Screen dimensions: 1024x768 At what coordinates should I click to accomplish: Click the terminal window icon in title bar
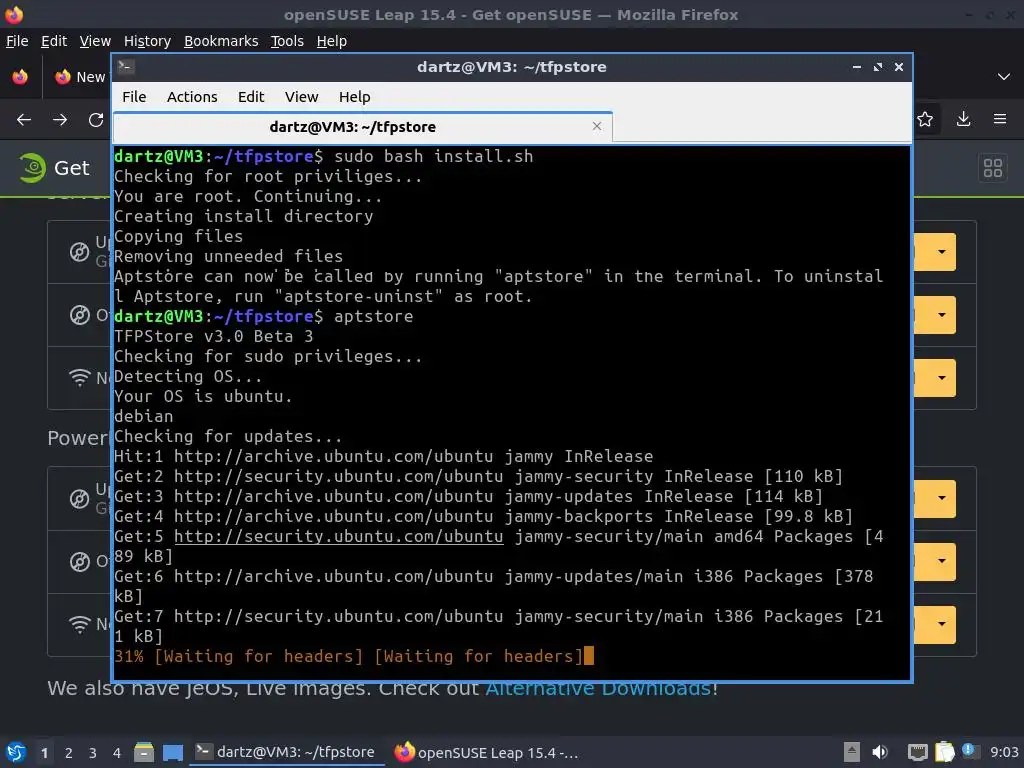(126, 67)
